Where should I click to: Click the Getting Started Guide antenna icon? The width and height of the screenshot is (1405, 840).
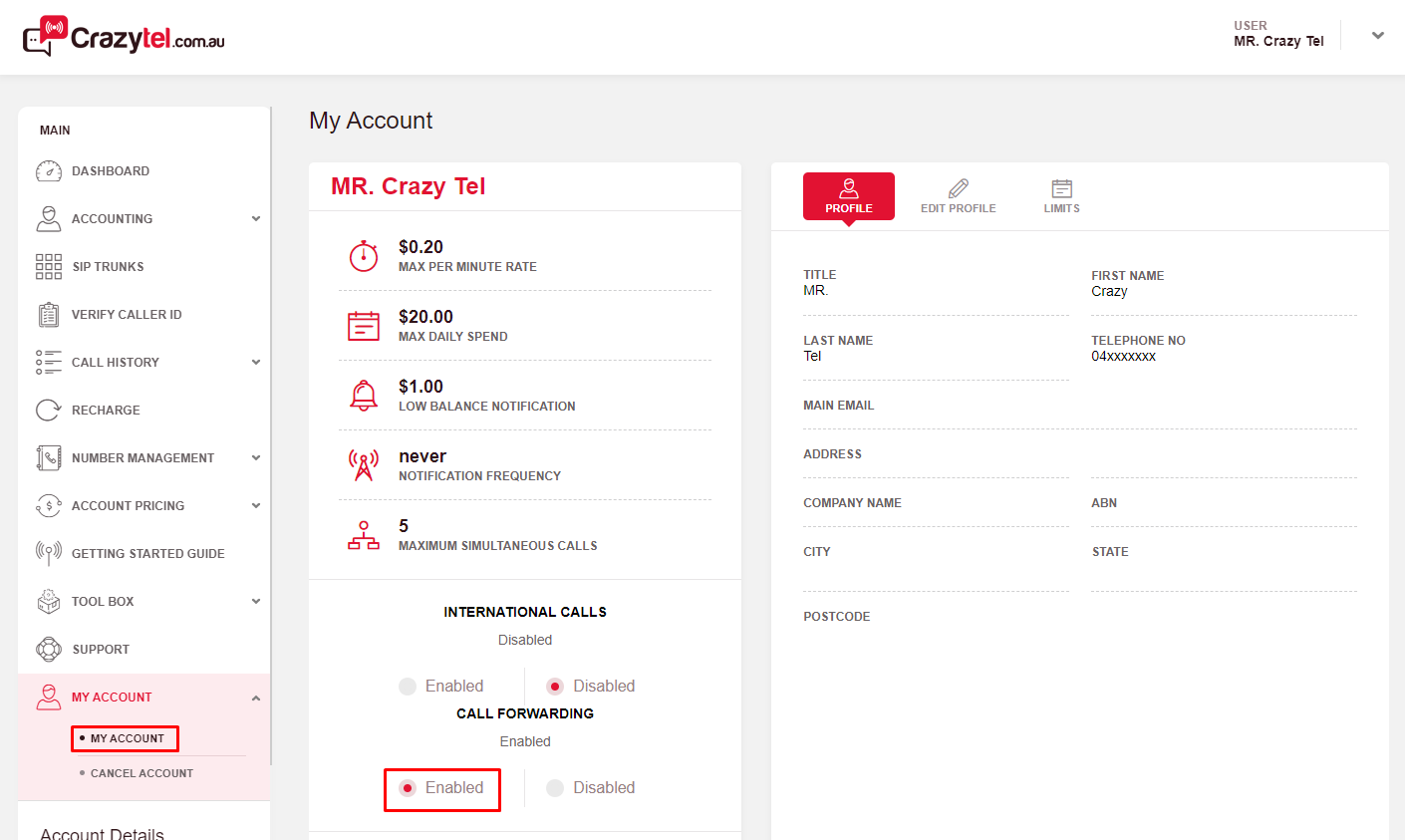pyautogui.click(x=49, y=553)
